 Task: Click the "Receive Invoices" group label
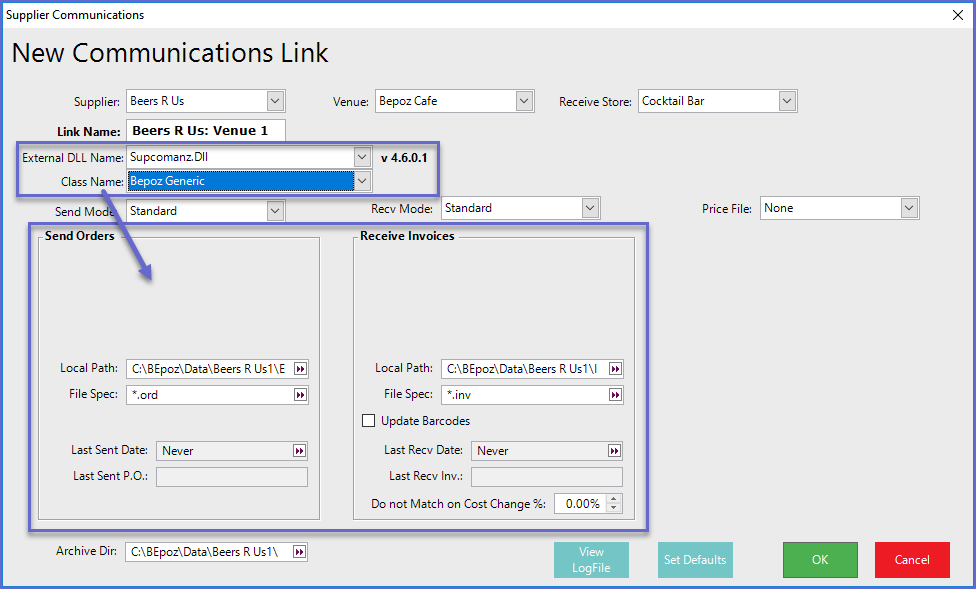pyautogui.click(x=407, y=236)
